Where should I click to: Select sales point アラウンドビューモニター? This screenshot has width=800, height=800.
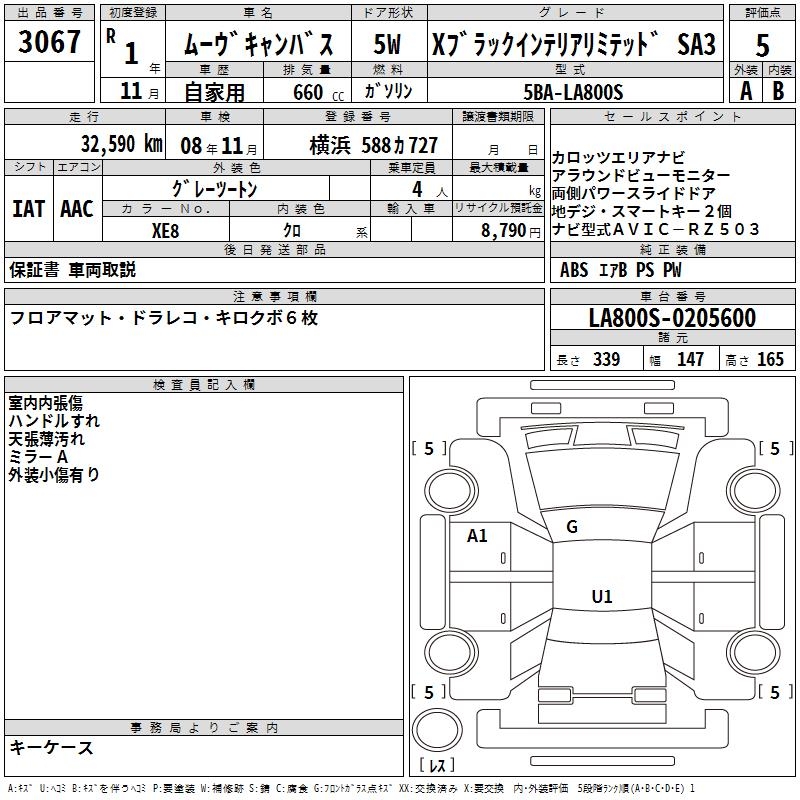(x=641, y=176)
